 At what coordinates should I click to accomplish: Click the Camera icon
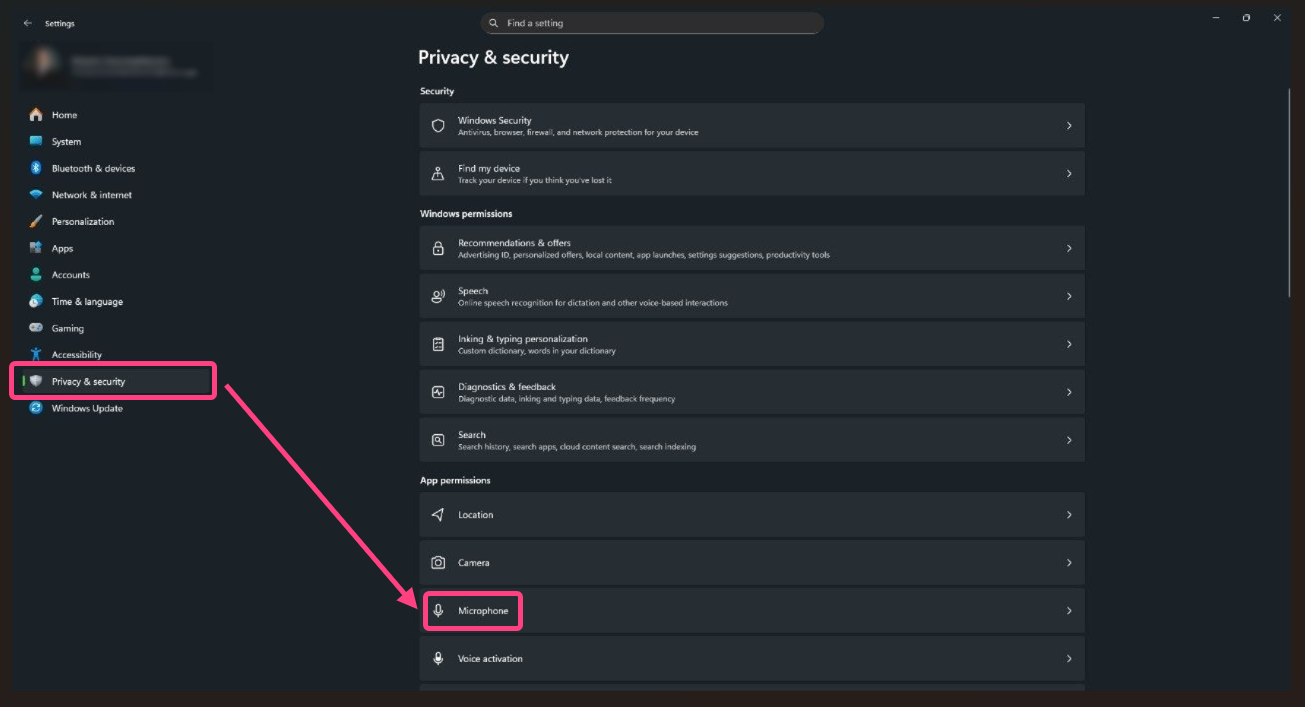[x=438, y=562]
